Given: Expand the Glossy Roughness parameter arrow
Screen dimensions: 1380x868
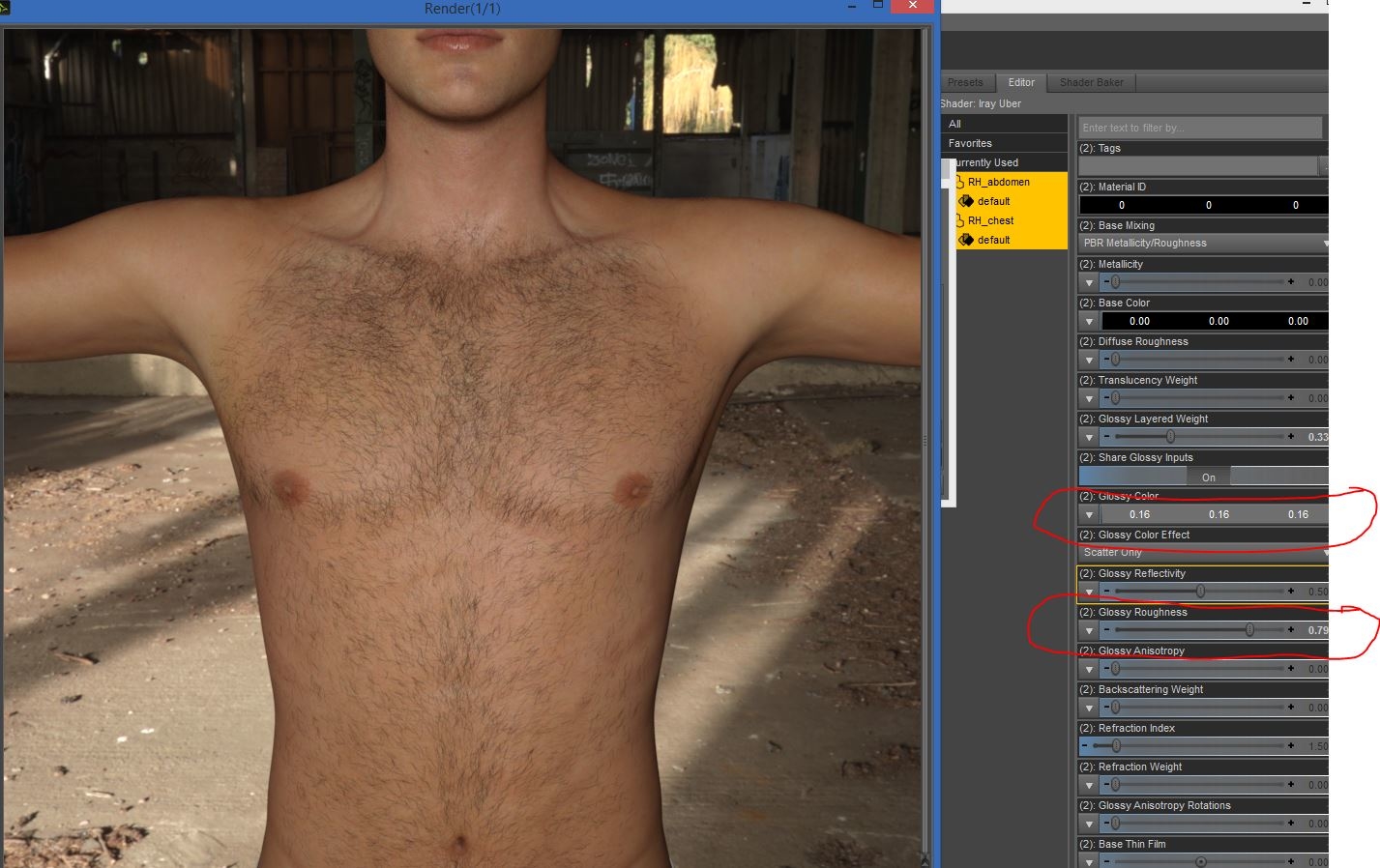Looking at the screenshot, I should pos(1088,630).
